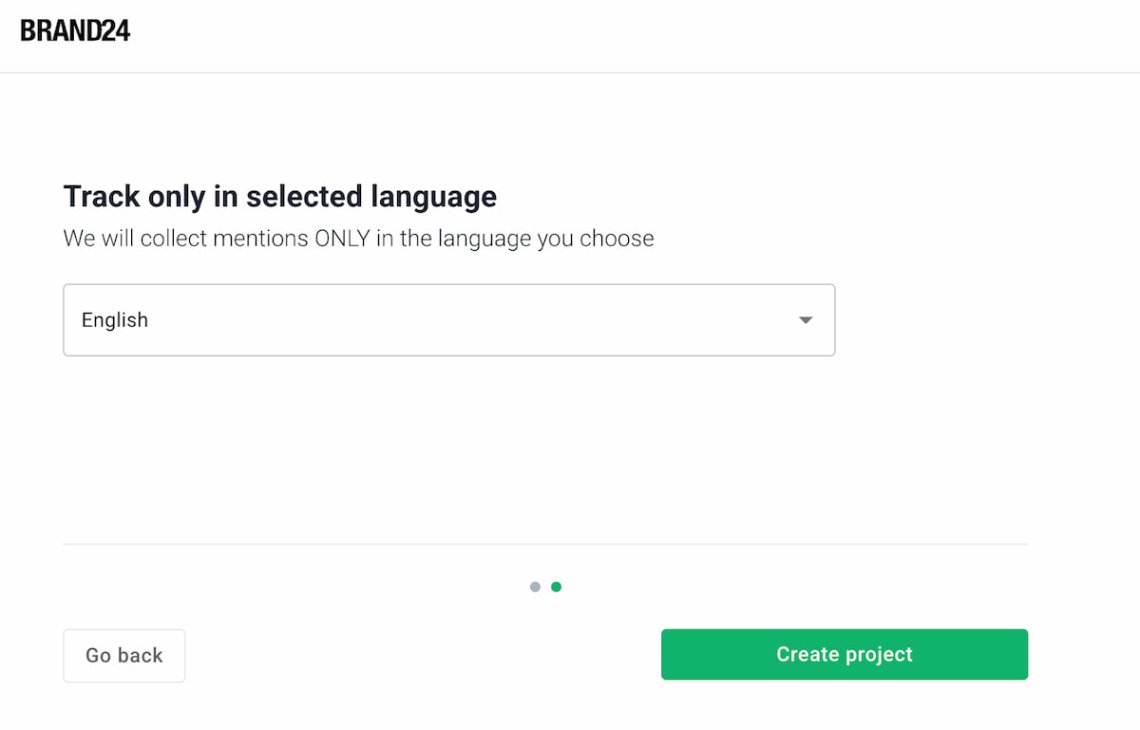Click the top header bar beside BRAND24
Screen dimensions: 1140x730
pyautogui.click(x=633, y=36)
